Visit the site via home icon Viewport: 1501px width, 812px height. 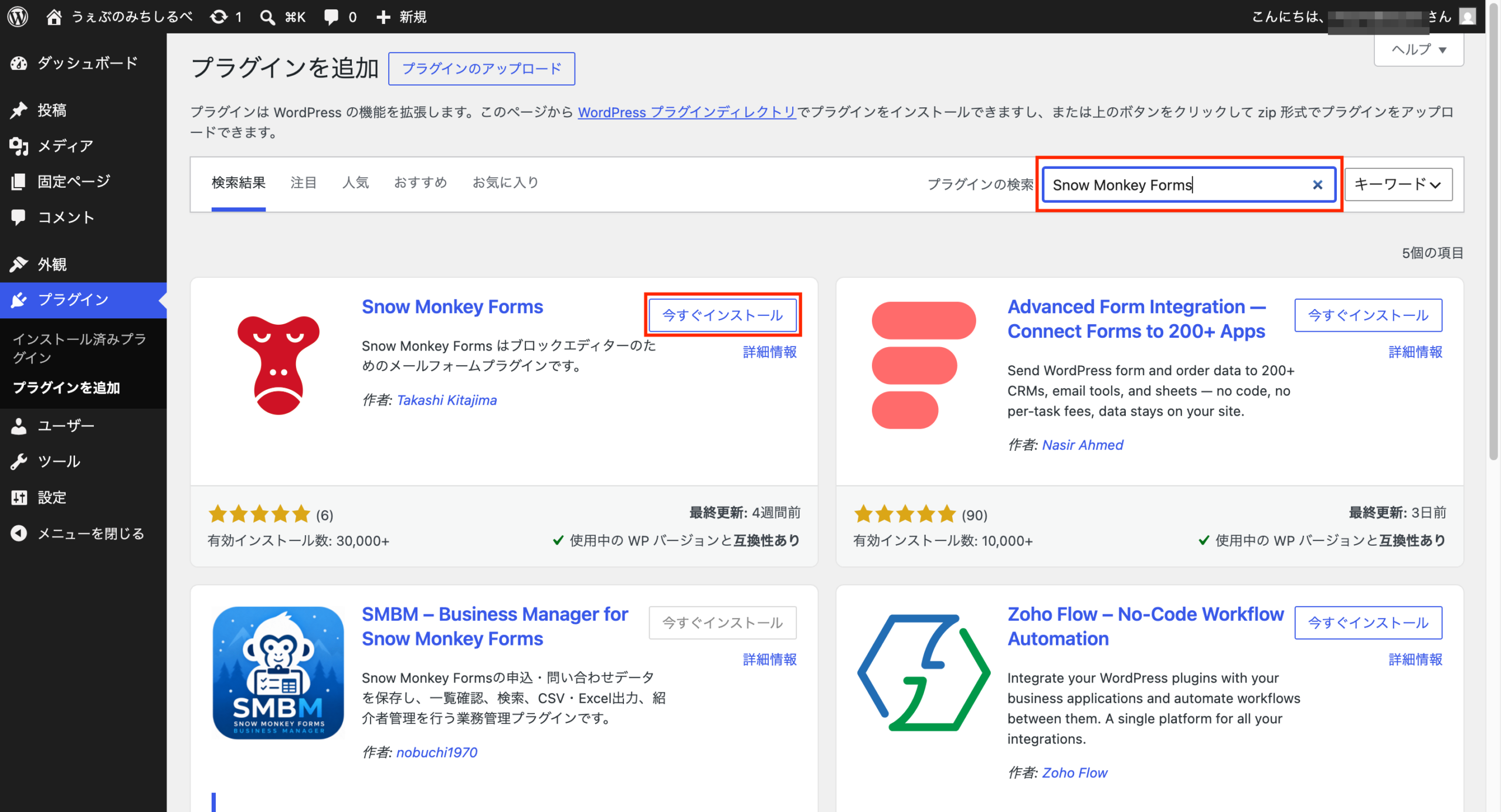(54, 16)
